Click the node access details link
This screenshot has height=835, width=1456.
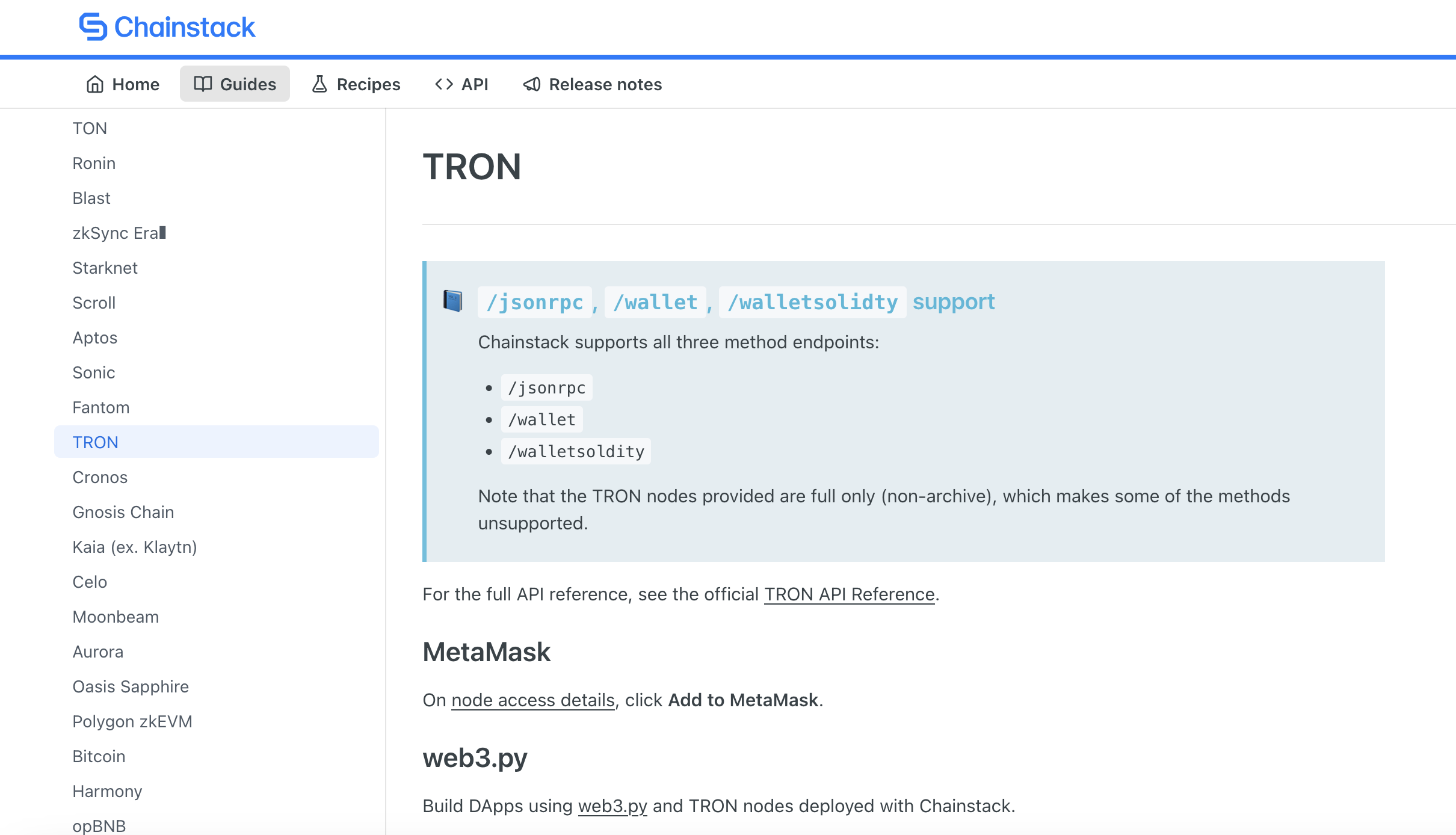coord(532,700)
